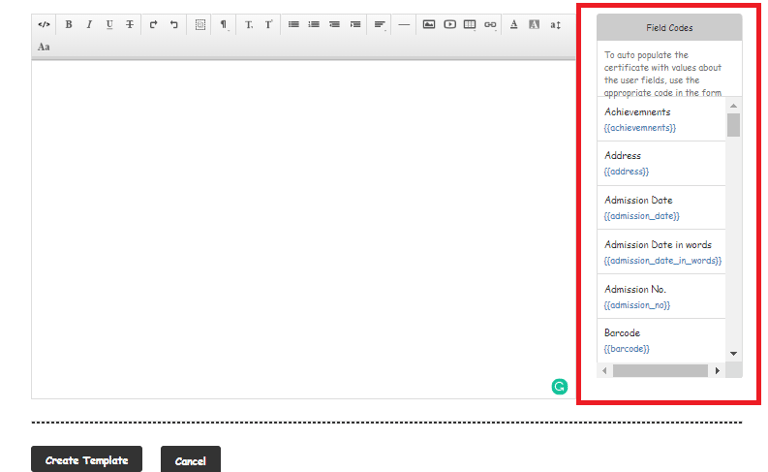Click the Barcode field label
The image size is (768, 472).
pos(622,332)
